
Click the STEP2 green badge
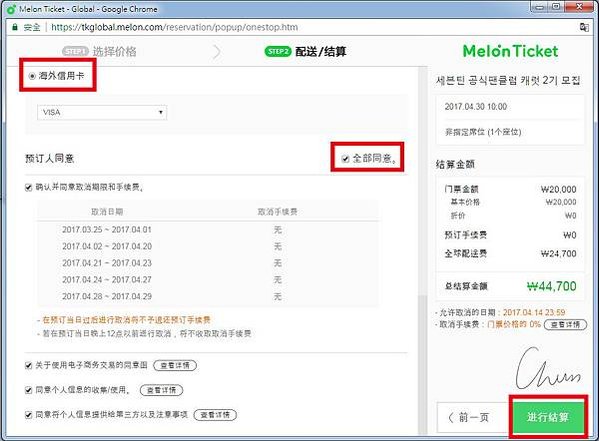point(278,51)
